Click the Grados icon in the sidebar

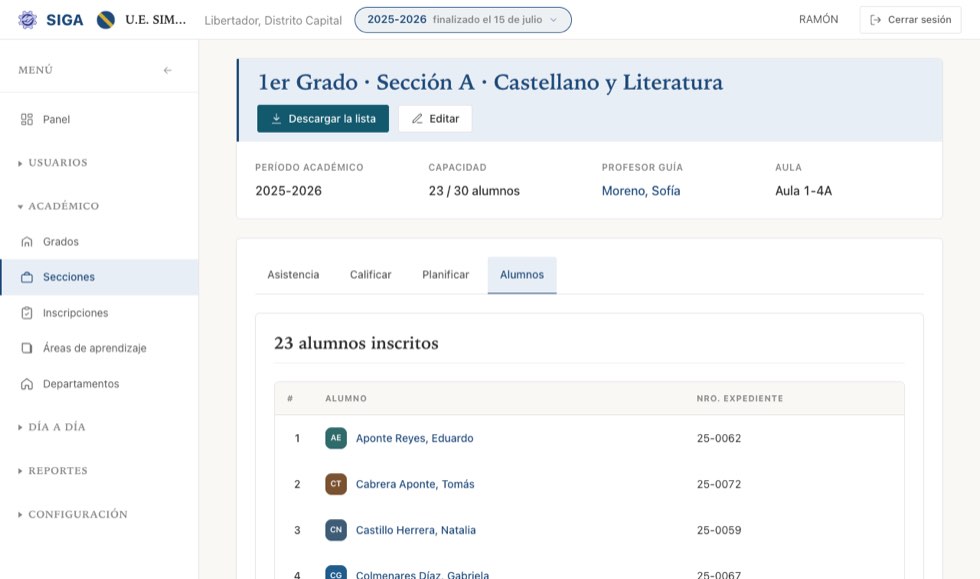[27, 241]
